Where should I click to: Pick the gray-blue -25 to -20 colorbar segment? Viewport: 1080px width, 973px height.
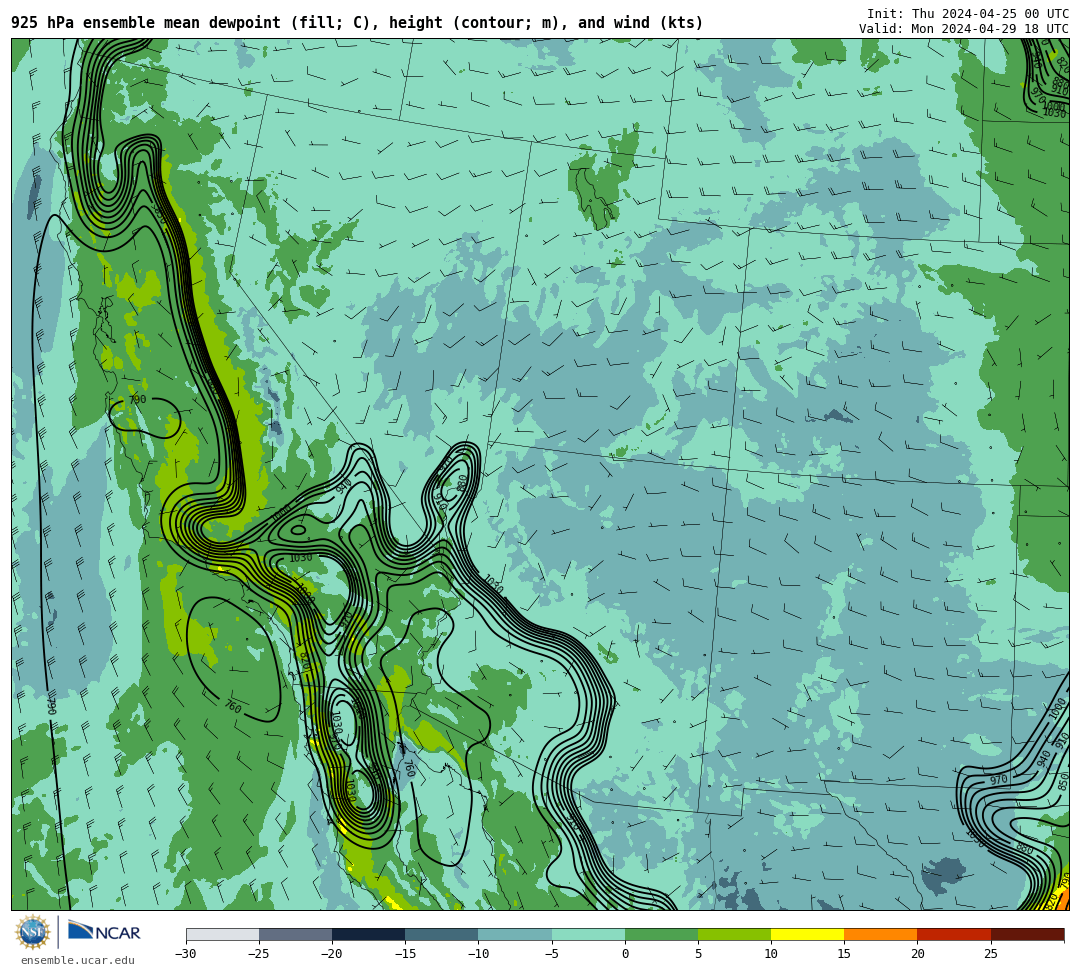(x=295, y=934)
